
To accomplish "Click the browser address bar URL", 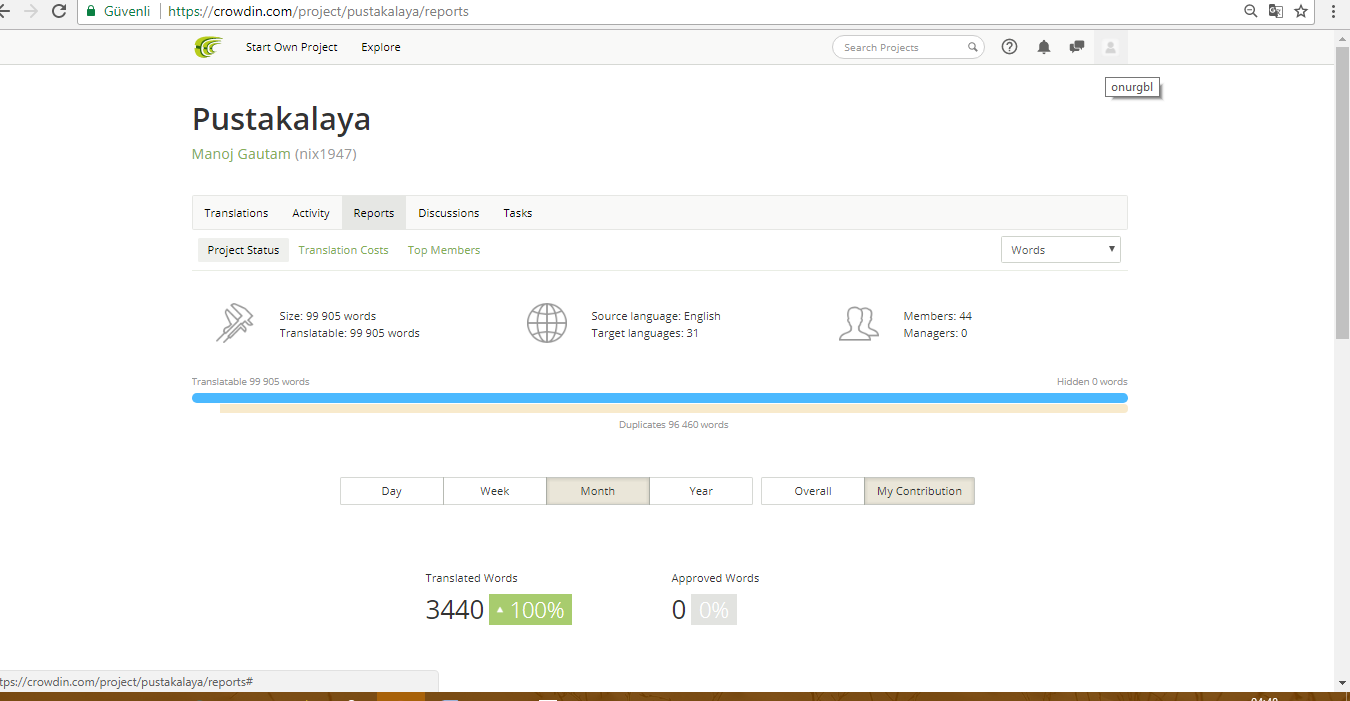I will click(x=318, y=12).
